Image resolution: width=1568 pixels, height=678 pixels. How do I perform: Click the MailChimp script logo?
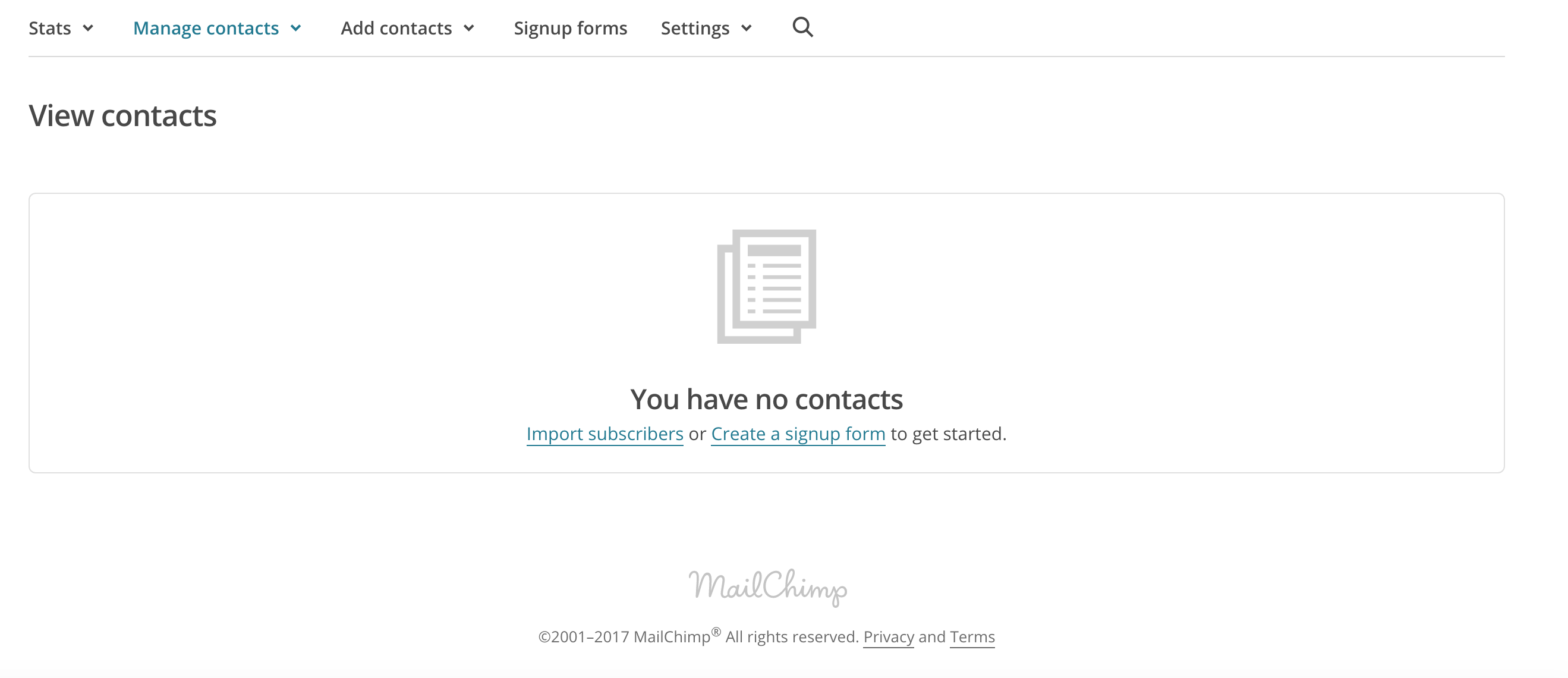(767, 587)
